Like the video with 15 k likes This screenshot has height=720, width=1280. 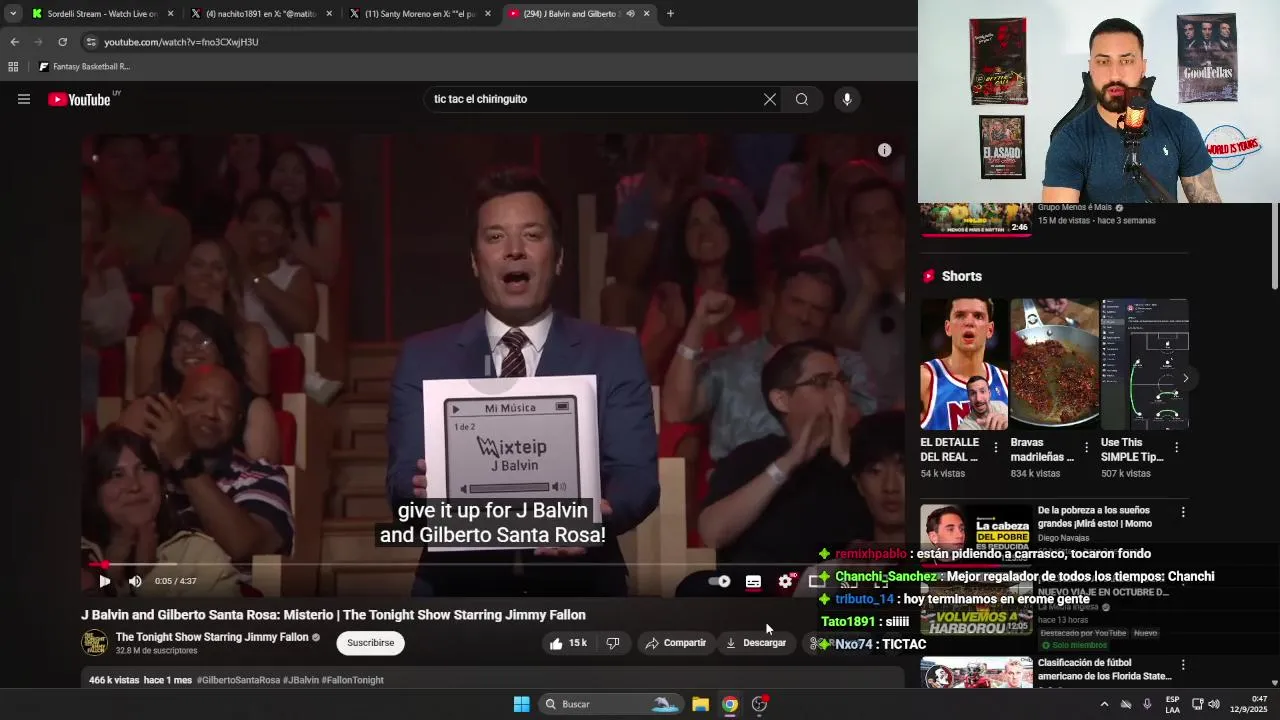568,643
